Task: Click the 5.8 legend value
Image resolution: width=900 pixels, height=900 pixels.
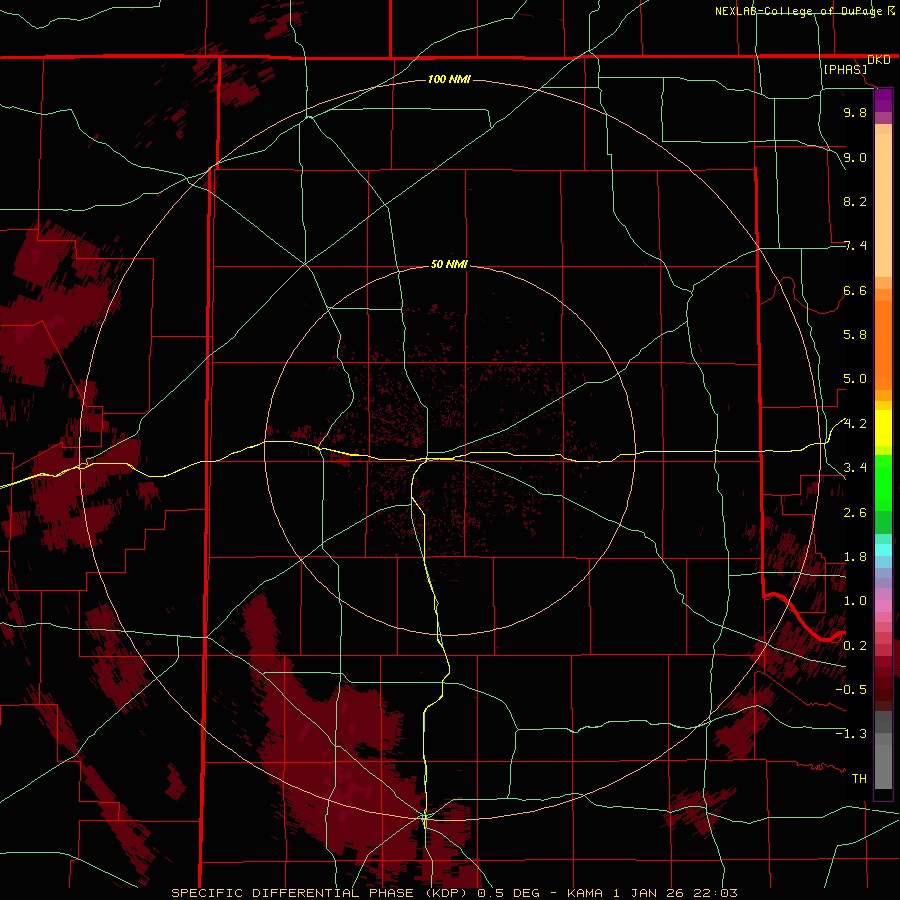Action: click(x=855, y=335)
